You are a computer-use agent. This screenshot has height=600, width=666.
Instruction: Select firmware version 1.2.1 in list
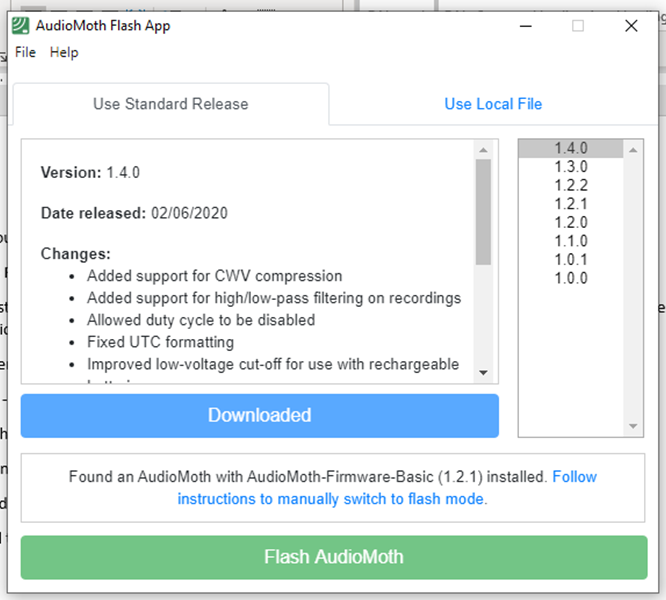pyautogui.click(x=571, y=204)
